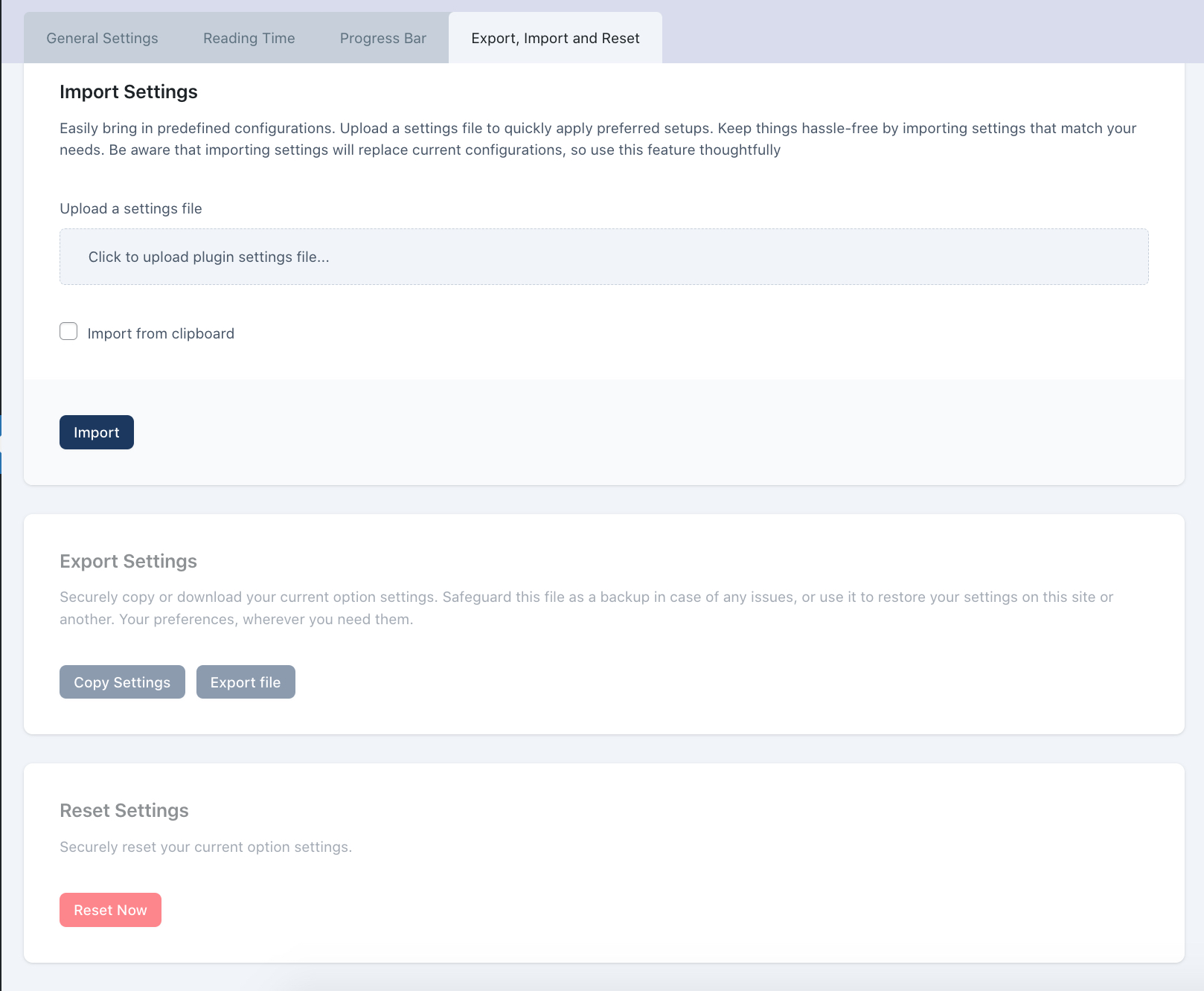Click the 'Upload a settings file' label
1204x991 pixels.
click(x=131, y=208)
